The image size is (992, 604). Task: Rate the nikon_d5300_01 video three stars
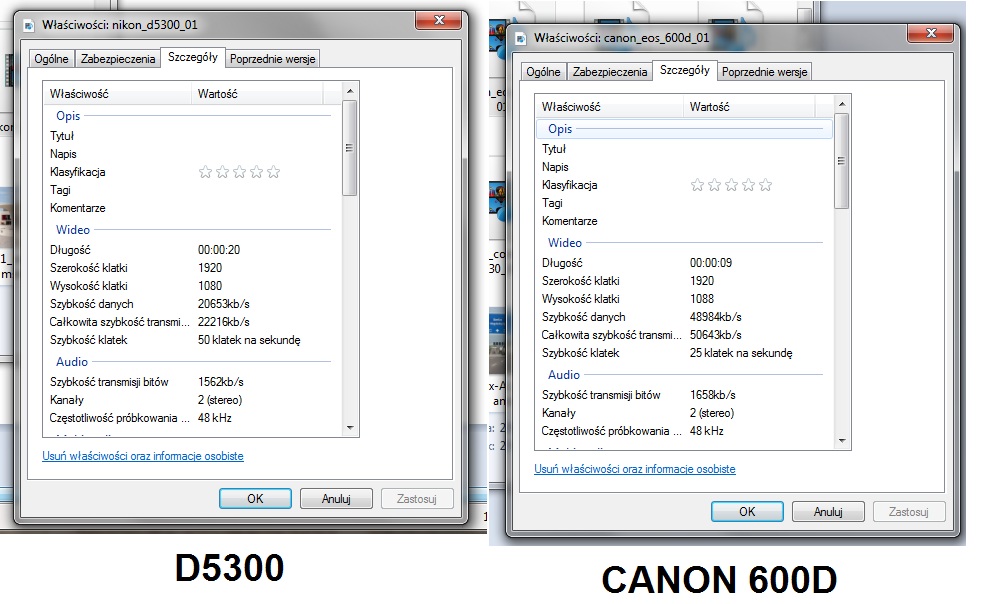point(239,172)
